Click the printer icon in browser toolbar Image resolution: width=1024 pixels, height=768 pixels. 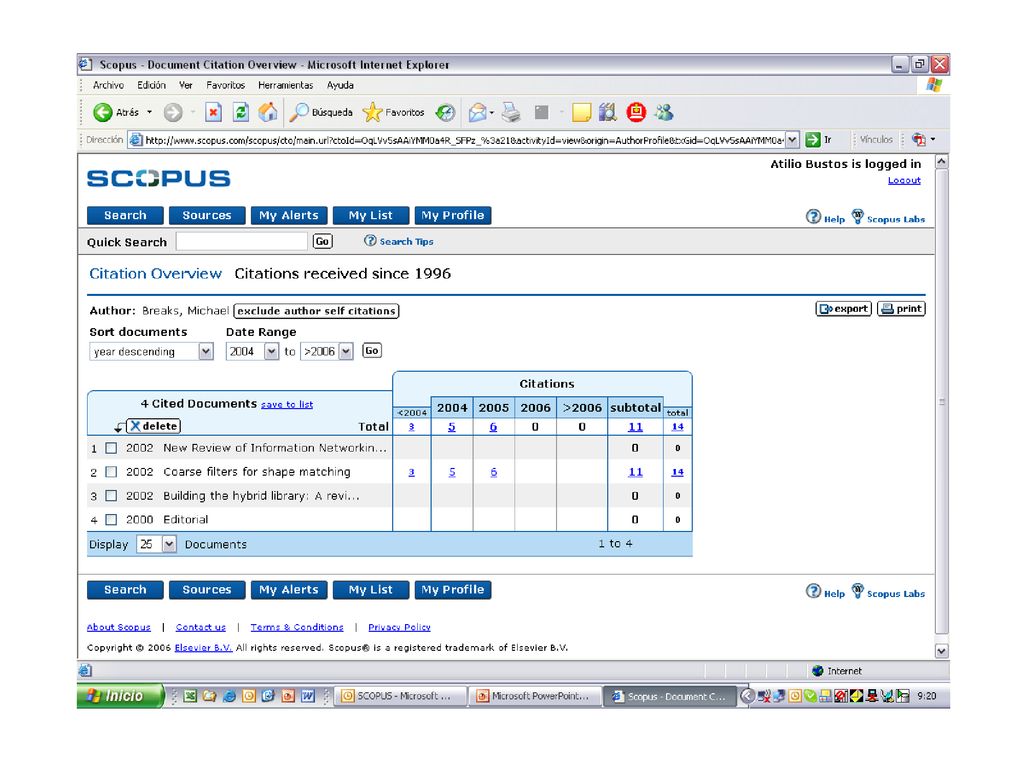[511, 112]
